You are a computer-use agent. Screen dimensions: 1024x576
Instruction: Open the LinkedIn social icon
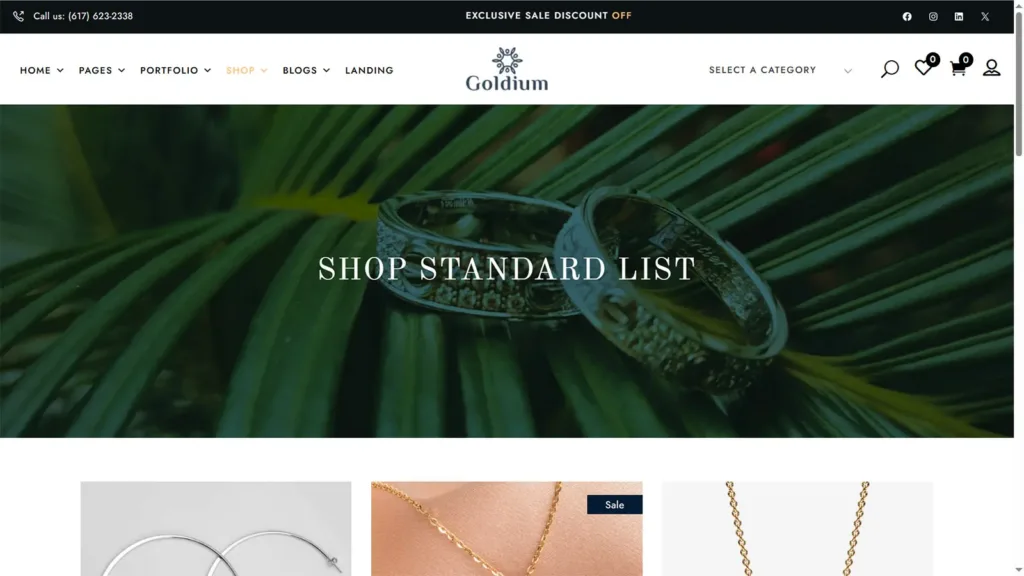point(959,16)
